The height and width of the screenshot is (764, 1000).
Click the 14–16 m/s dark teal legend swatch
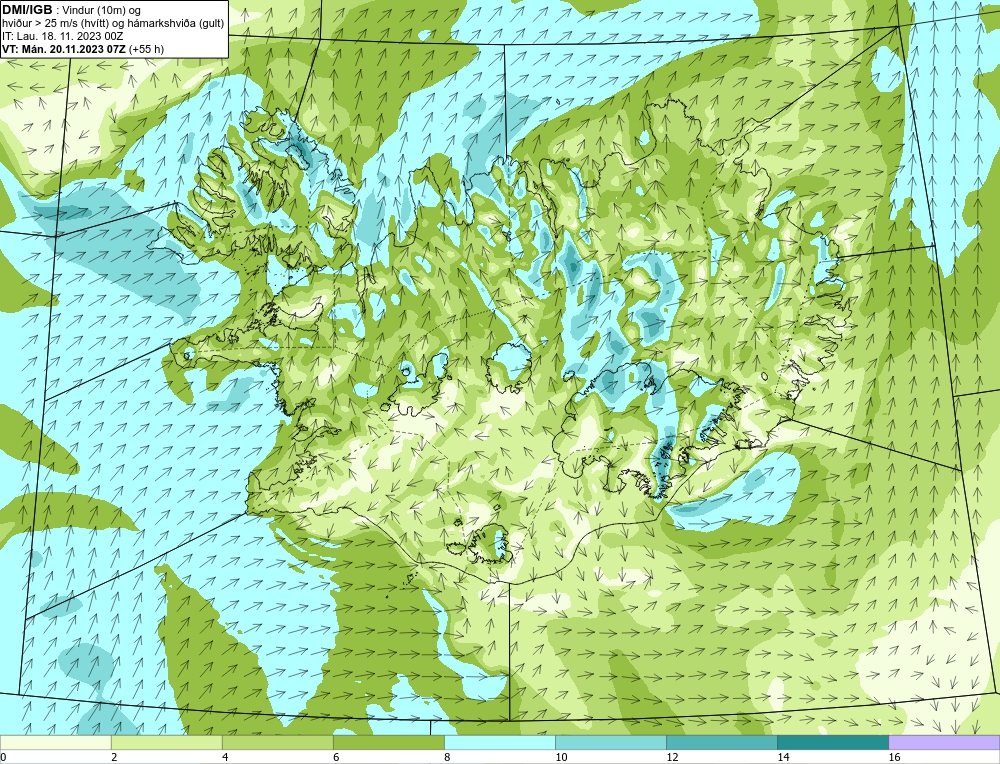point(832,742)
